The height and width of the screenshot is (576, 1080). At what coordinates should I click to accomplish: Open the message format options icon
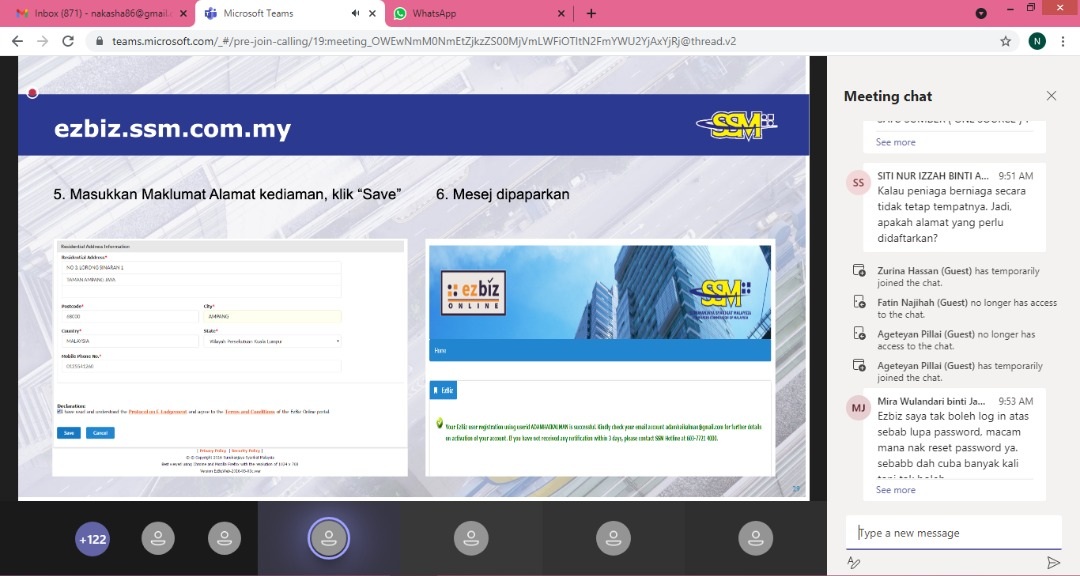click(x=854, y=563)
